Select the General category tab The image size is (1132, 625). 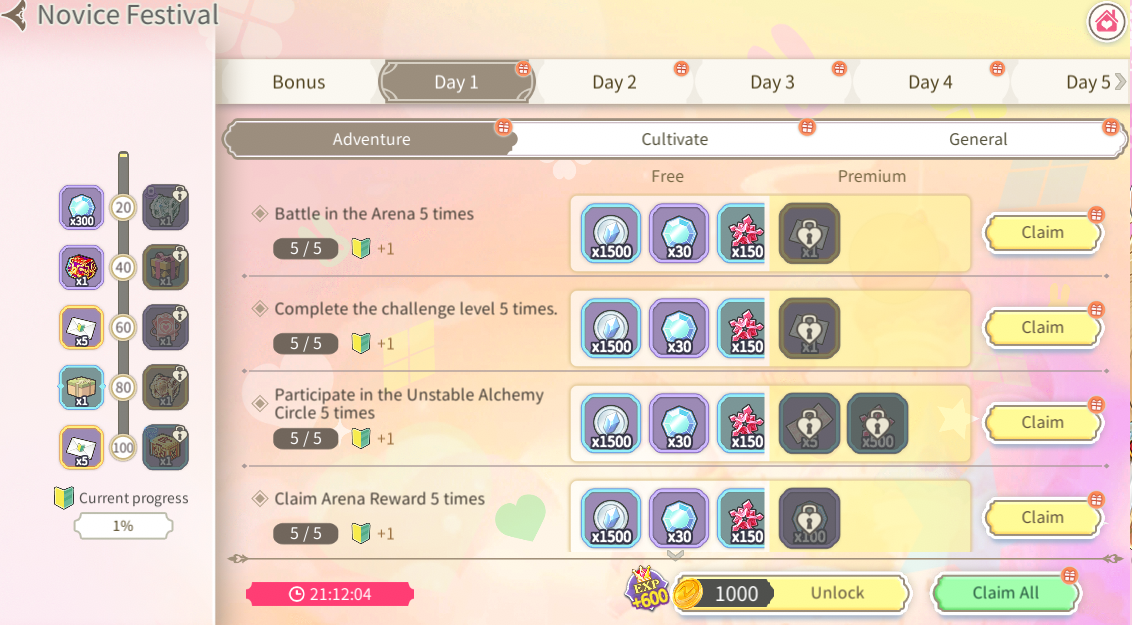click(978, 139)
